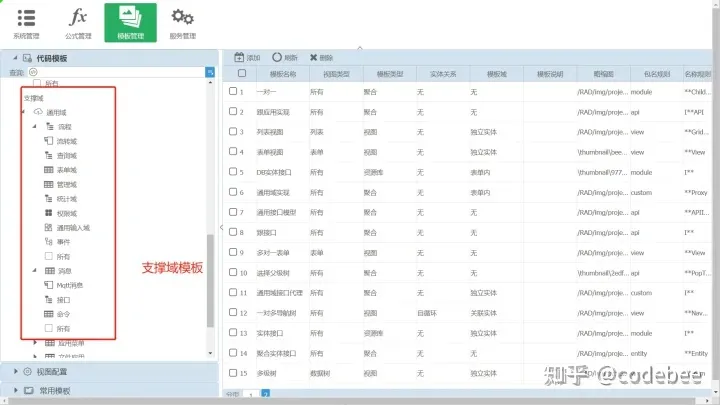Screen dimensions: 720x405
Task: Sort by the 实体关系 column header
Action: point(443,73)
